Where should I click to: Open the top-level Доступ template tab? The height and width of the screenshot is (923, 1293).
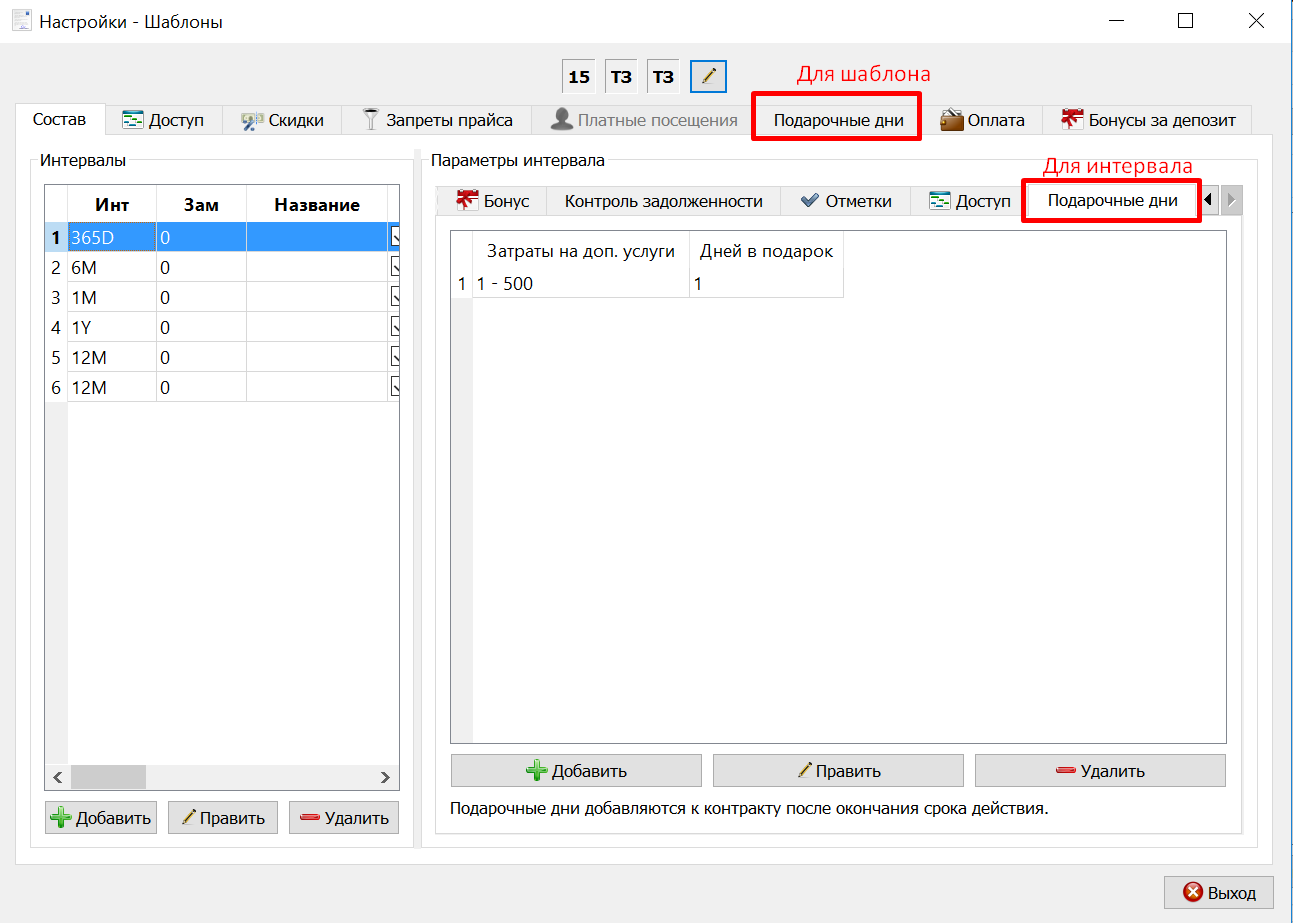(163, 120)
